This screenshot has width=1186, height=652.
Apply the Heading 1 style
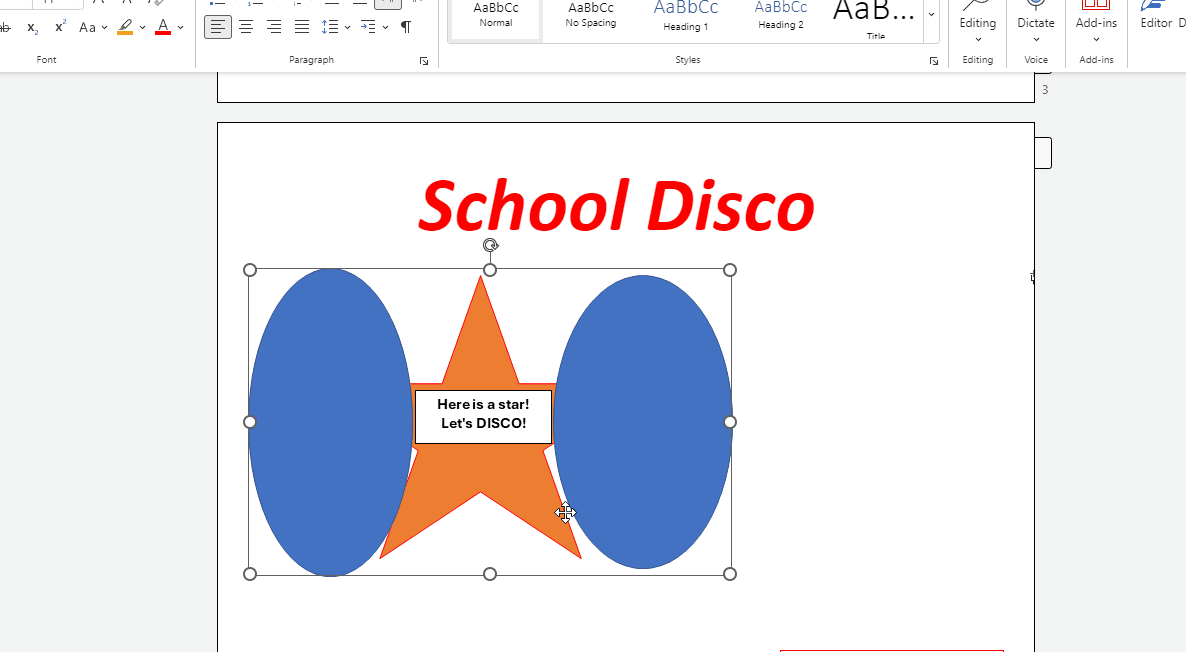pos(686,17)
